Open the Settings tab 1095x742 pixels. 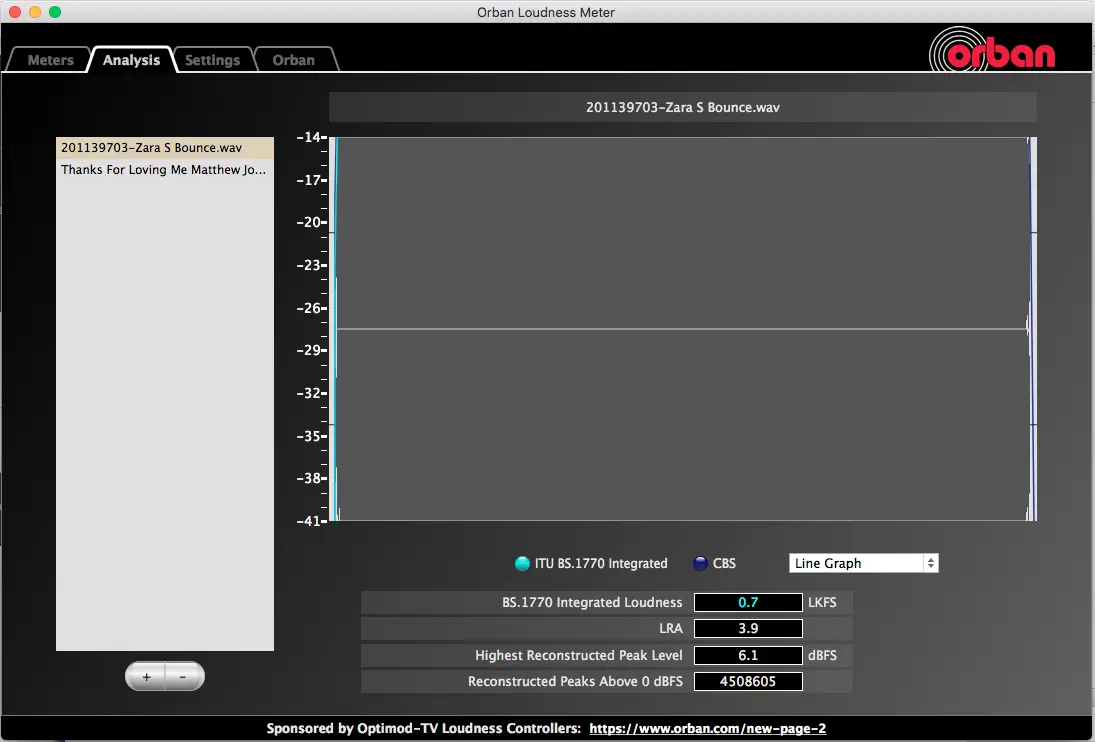(x=212, y=60)
